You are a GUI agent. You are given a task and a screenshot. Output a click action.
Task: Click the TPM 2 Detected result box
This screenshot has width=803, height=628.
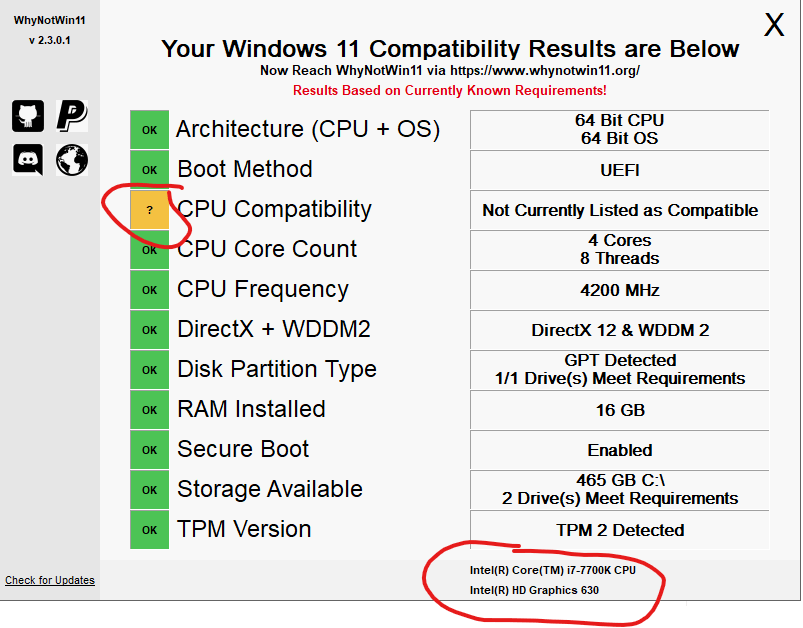pos(620,530)
